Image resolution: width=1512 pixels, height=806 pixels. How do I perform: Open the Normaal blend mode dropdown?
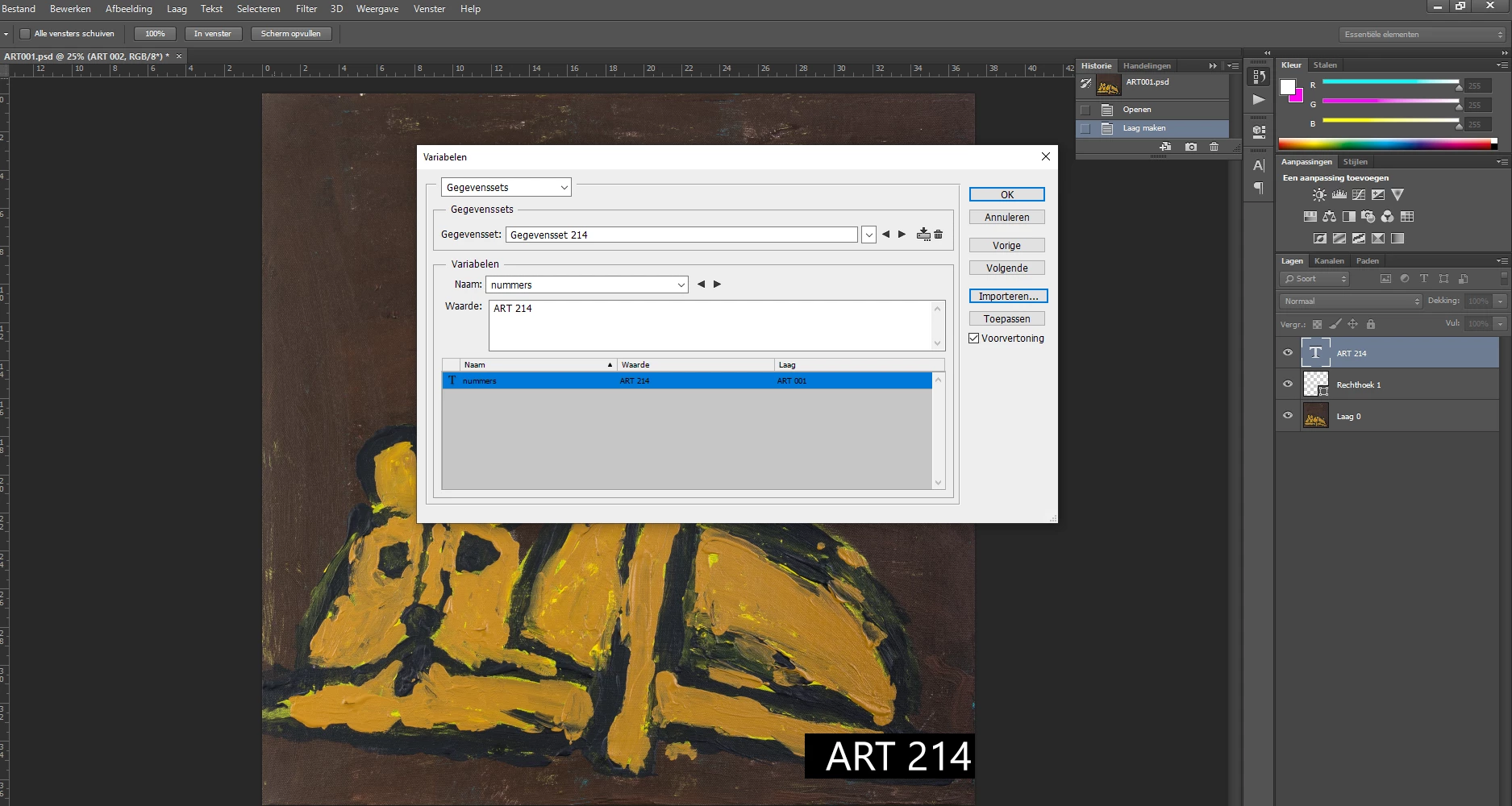coord(1351,301)
